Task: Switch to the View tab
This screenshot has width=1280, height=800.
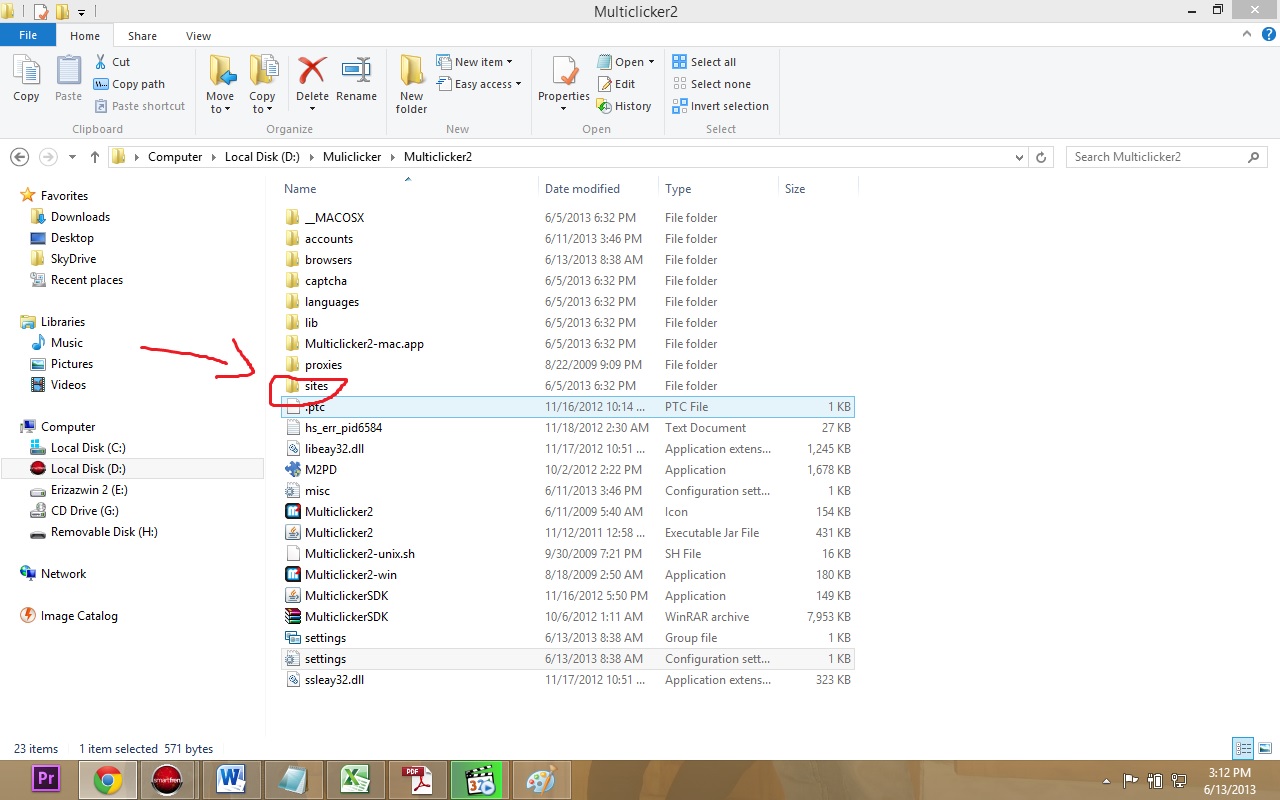Action: coord(198,35)
